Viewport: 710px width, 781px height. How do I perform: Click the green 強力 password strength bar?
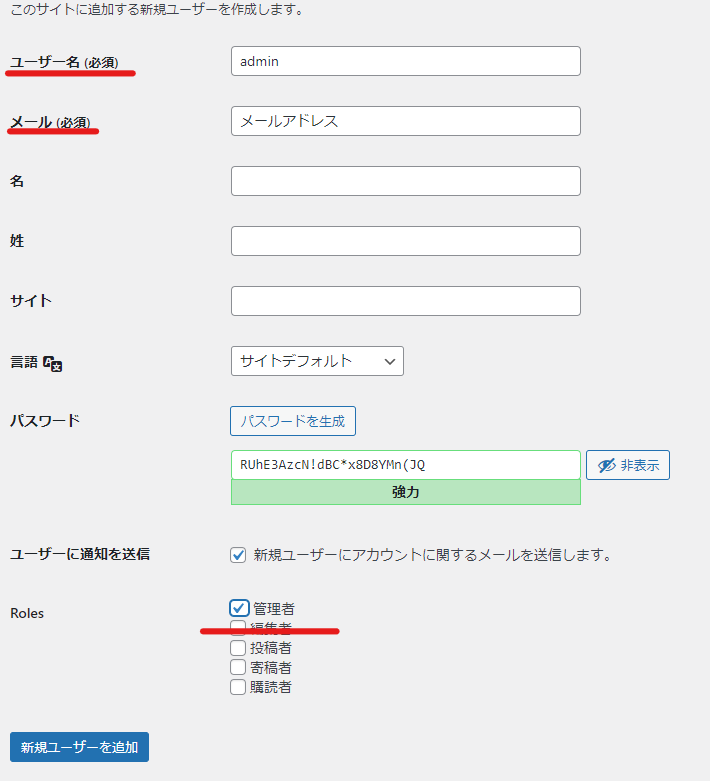click(x=405, y=492)
